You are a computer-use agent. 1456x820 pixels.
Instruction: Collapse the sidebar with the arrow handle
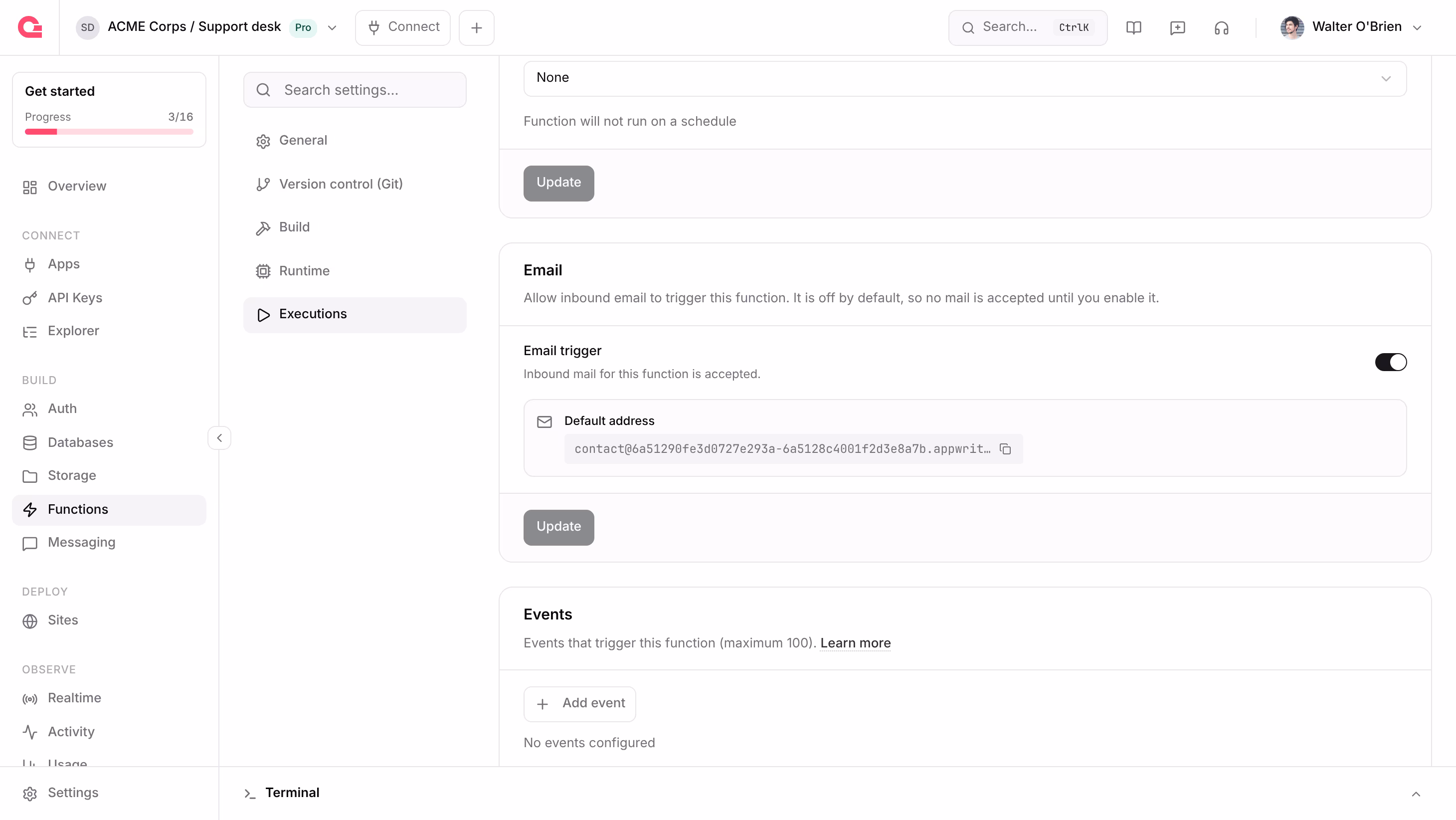(219, 438)
